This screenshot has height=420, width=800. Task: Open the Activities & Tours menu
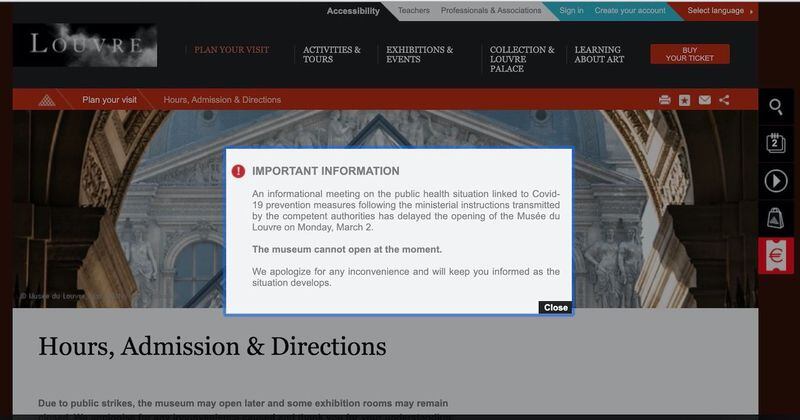pos(332,54)
